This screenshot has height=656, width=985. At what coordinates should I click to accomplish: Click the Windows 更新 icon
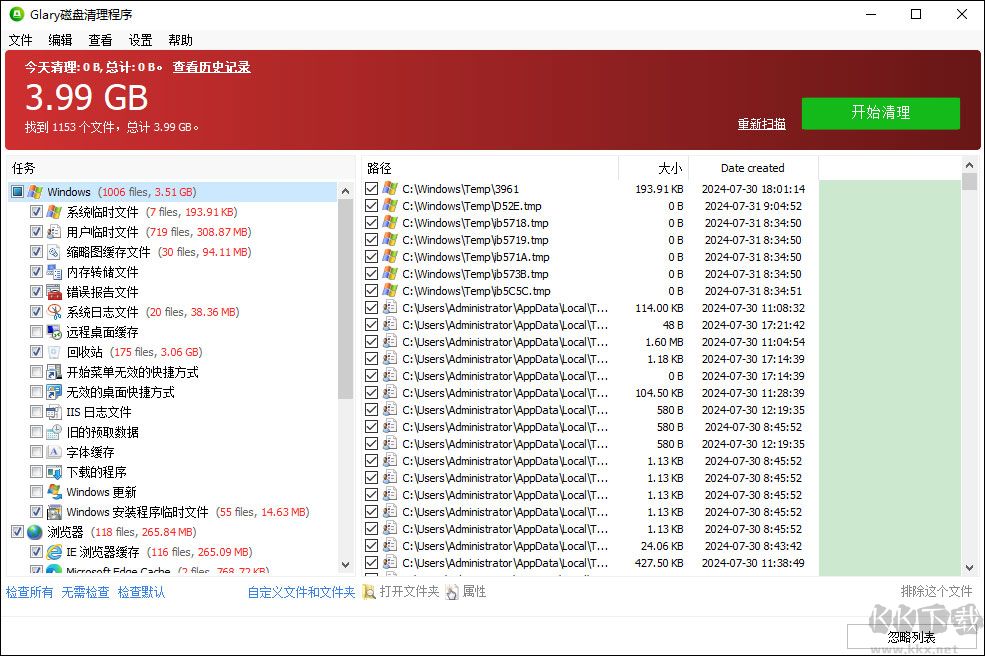click(x=55, y=492)
